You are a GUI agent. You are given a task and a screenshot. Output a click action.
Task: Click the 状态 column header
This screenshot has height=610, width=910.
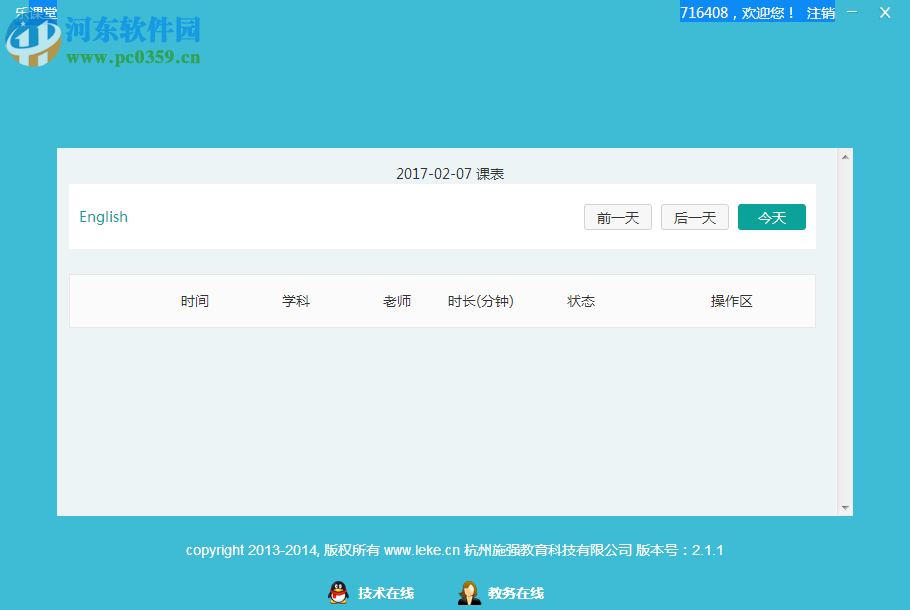pyautogui.click(x=581, y=301)
